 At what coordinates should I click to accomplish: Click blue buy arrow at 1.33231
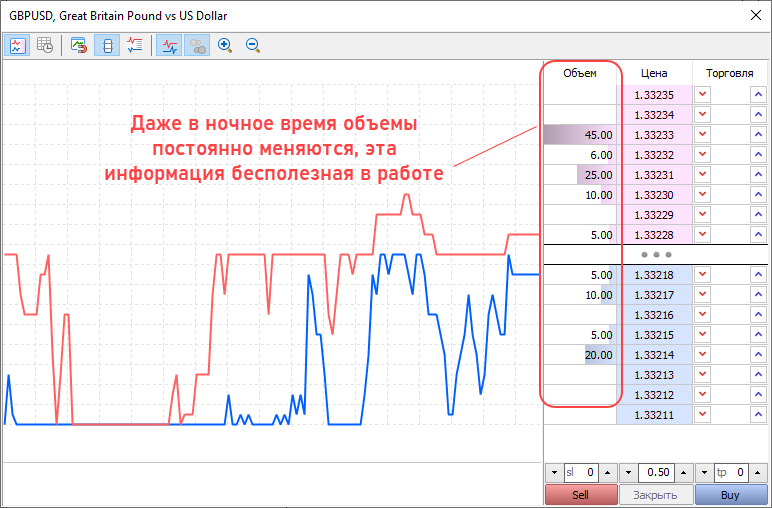[758, 175]
